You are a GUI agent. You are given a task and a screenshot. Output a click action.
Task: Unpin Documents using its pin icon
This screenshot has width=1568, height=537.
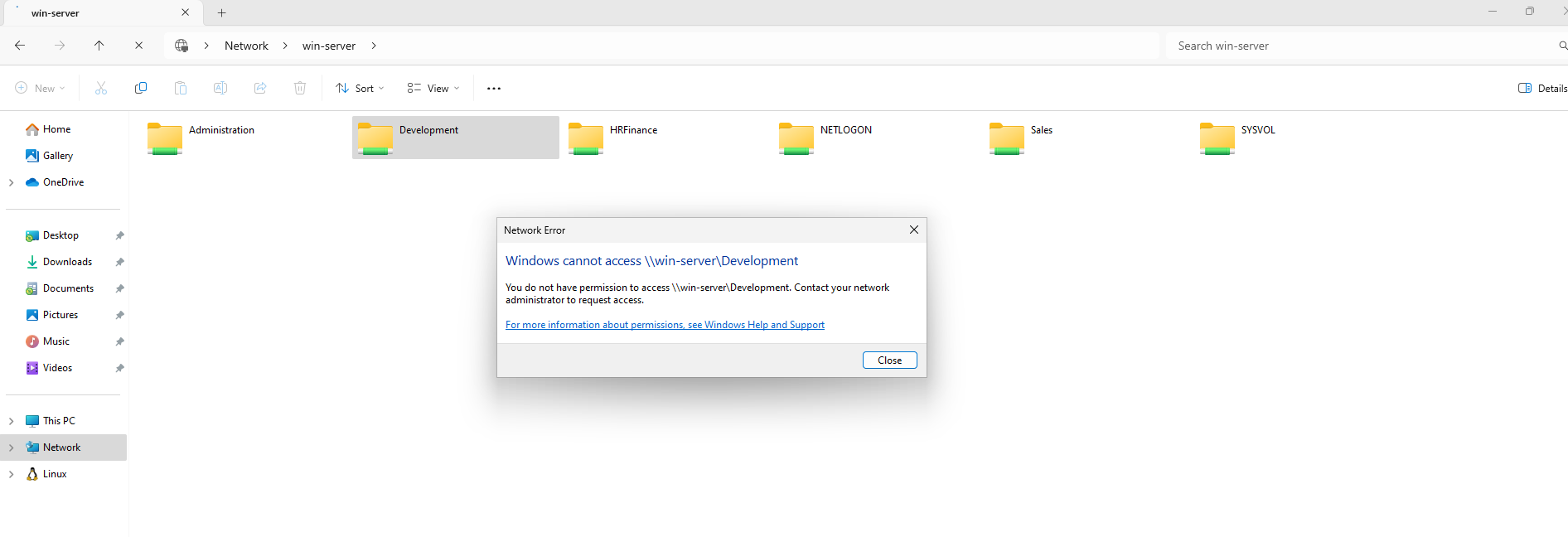click(x=119, y=289)
